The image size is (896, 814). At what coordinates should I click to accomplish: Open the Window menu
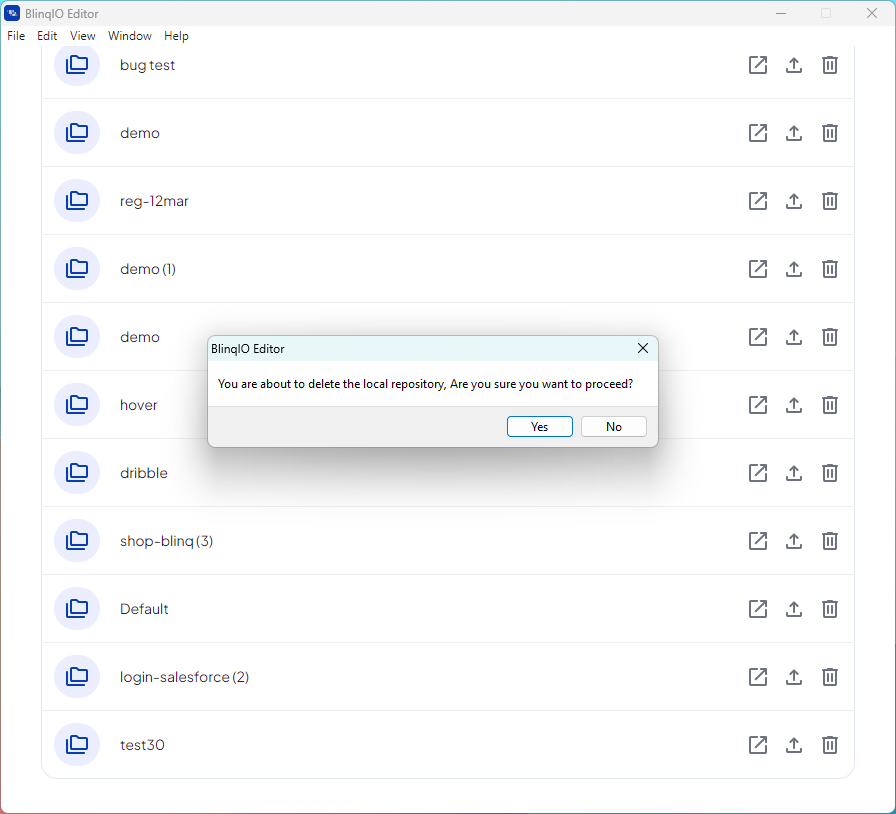130,36
